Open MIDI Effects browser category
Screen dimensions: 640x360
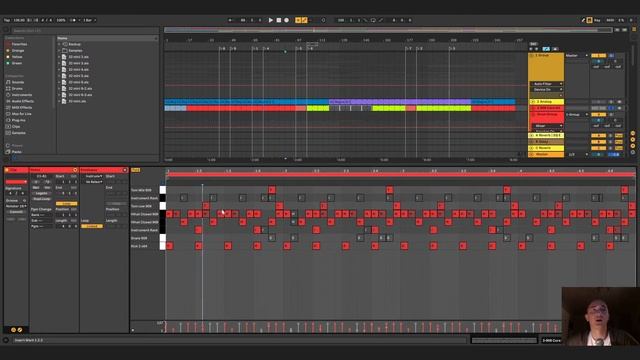[x=22, y=107]
